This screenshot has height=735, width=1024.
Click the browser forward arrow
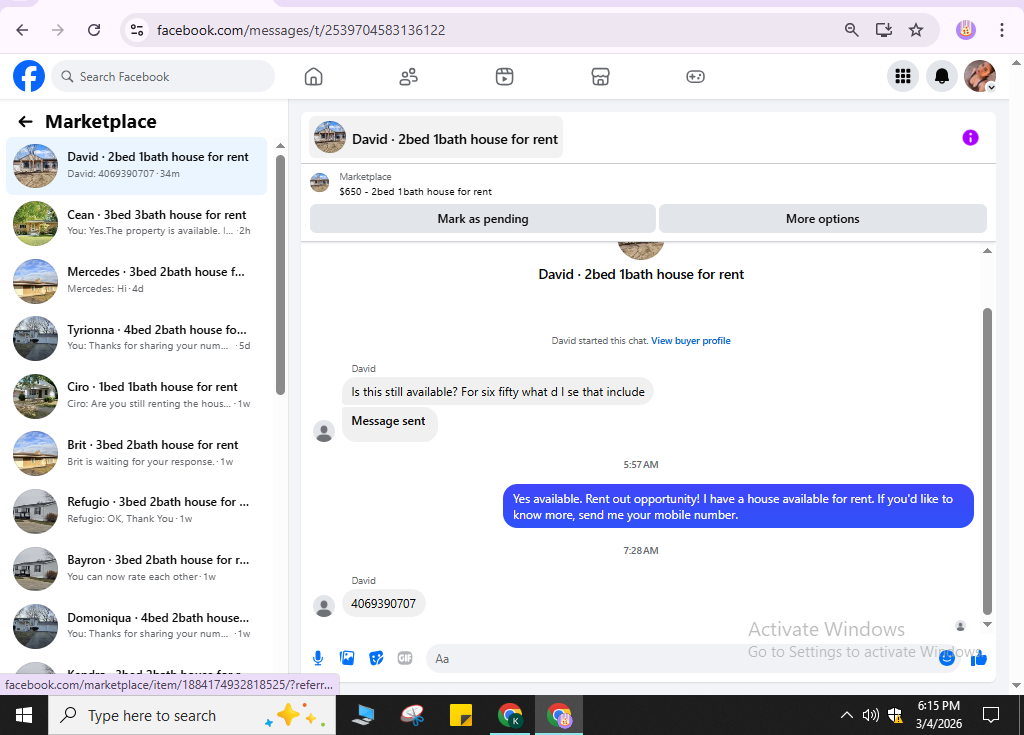[x=58, y=30]
